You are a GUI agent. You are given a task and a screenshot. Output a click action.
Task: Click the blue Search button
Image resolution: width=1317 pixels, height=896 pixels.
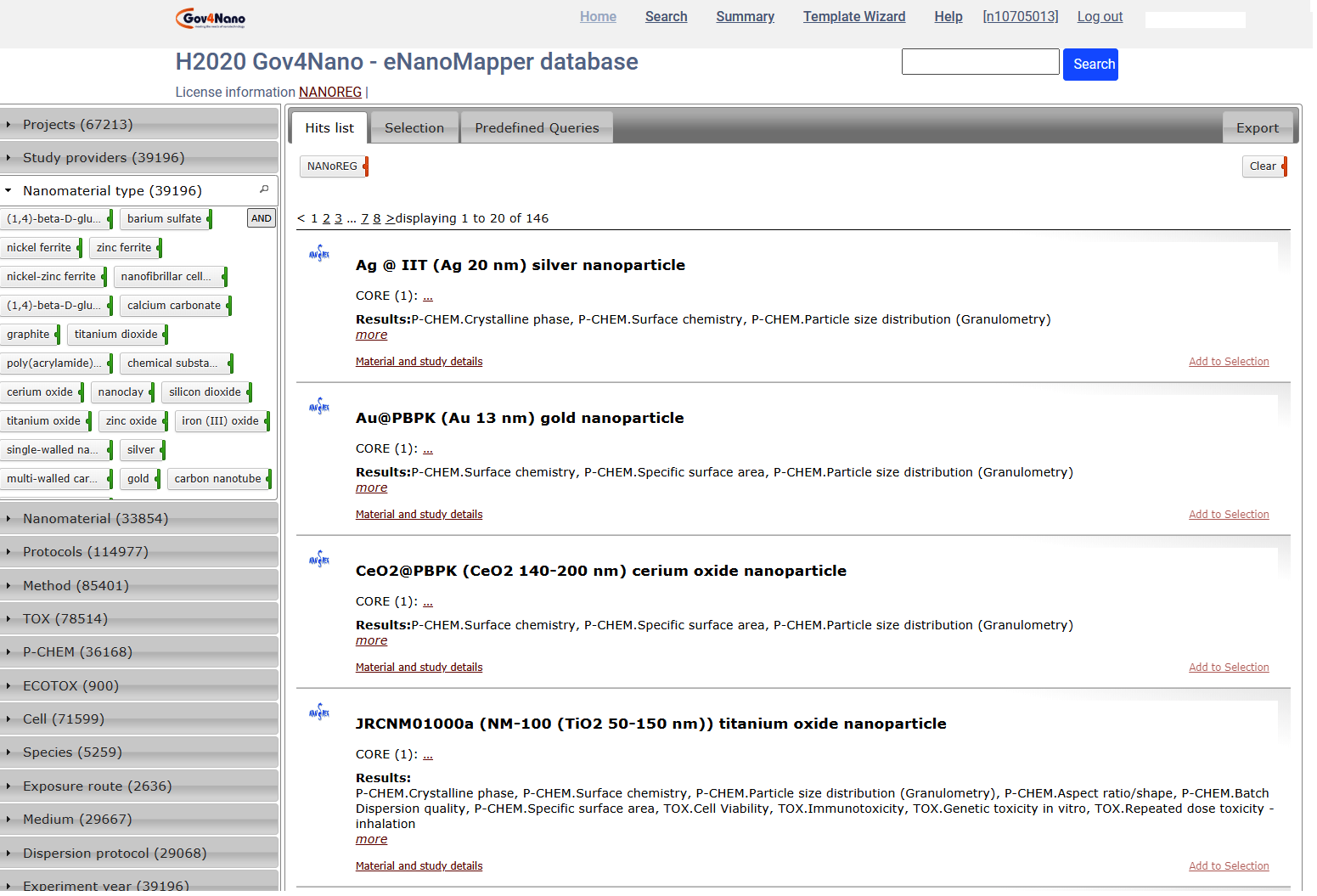[x=1093, y=65]
